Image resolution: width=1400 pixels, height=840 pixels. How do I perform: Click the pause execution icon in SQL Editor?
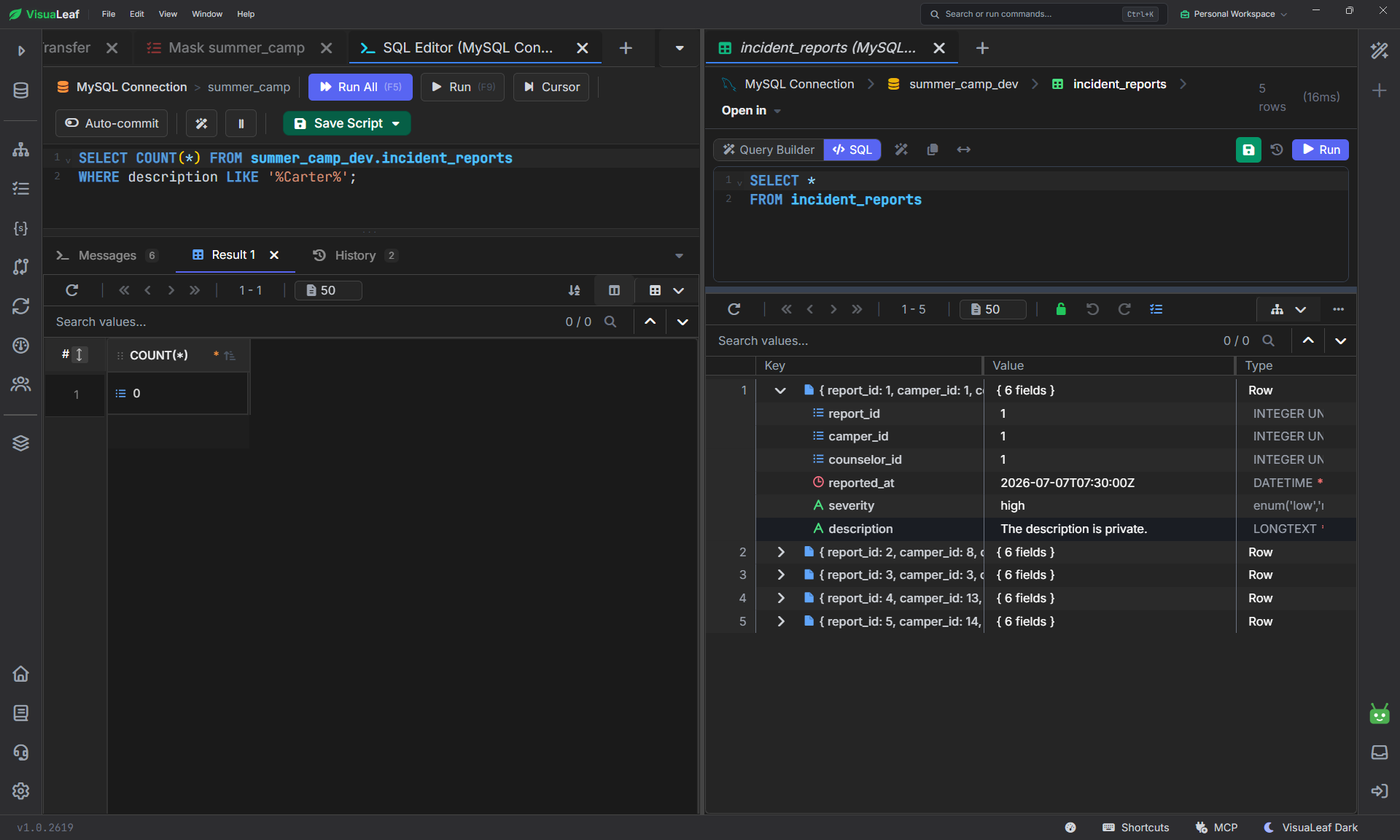pos(241,123)
